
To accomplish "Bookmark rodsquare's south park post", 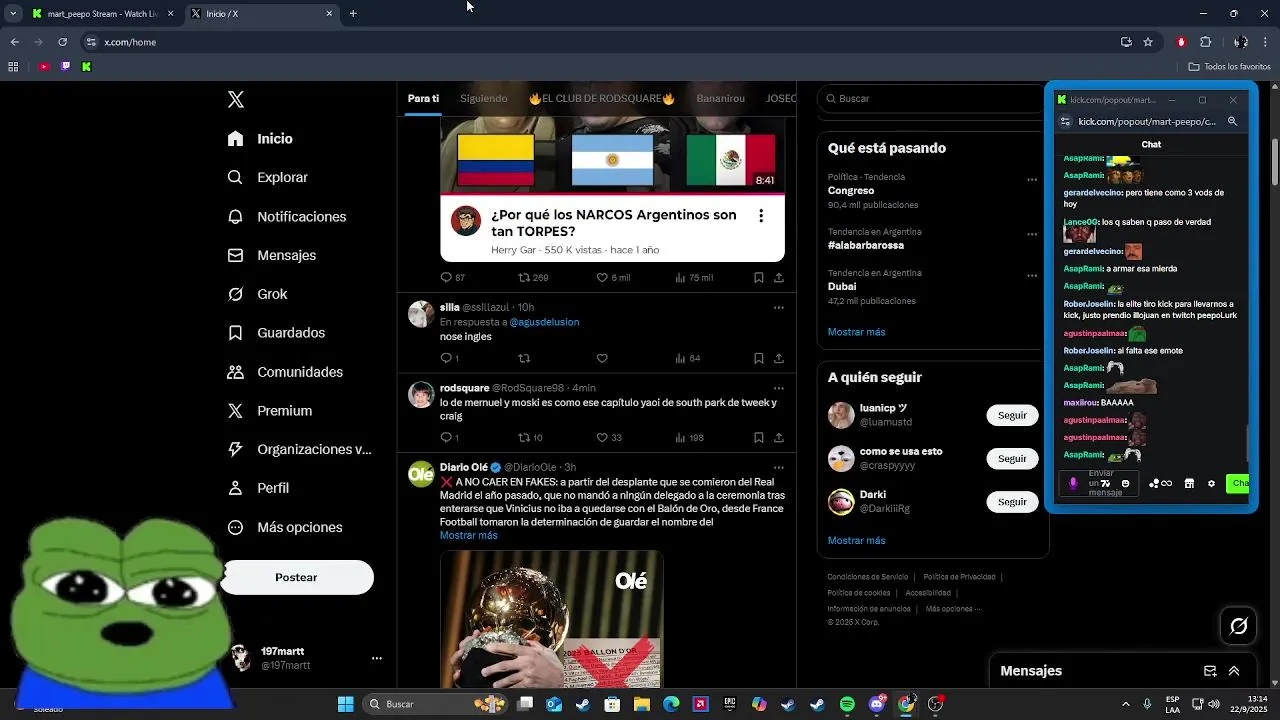I will coord(759,437).
